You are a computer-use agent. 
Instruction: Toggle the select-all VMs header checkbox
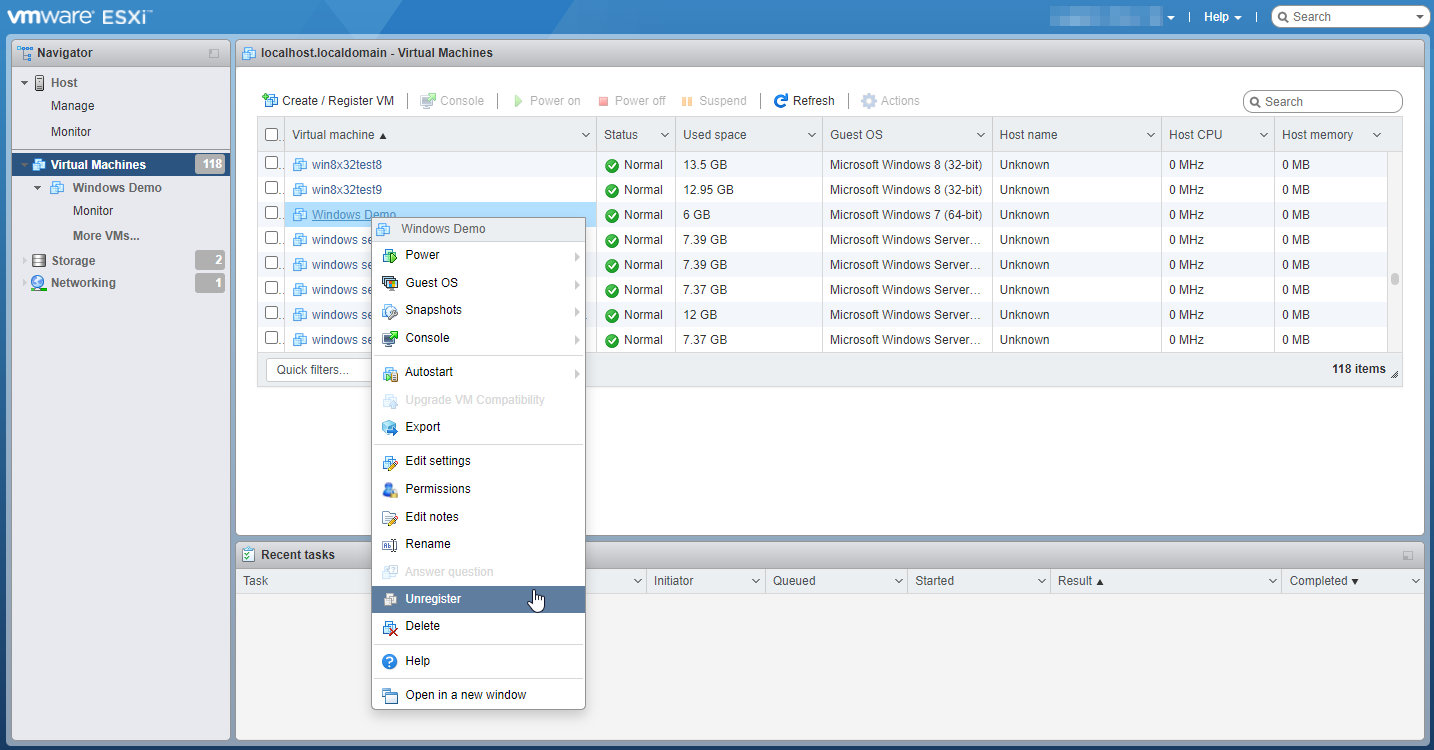pos(271,135)
